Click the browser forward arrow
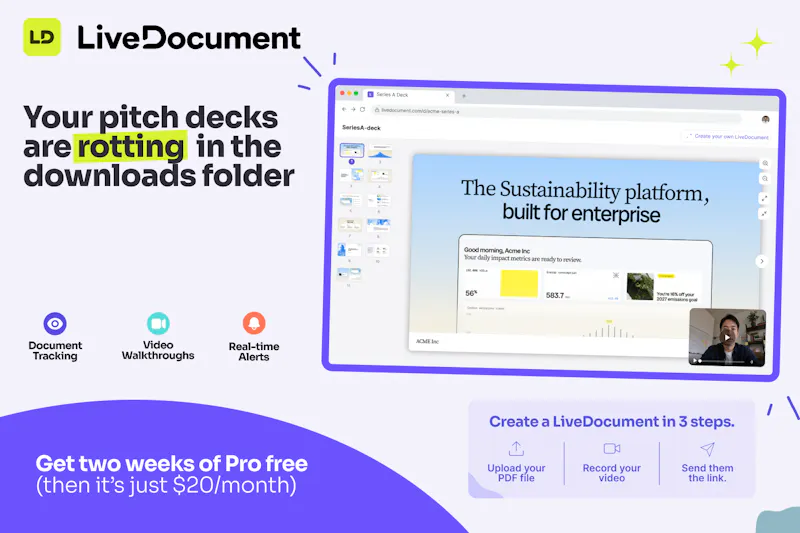Image resolution: width=800 pixels, height=533 pixels. click(353, 109)
